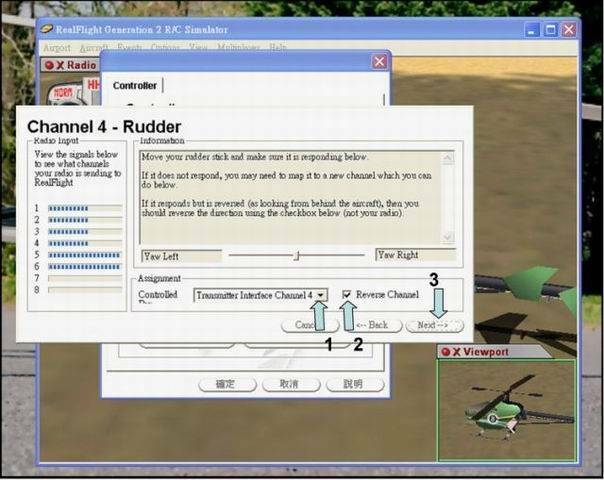Click the red dot on the Viewport panel
The width and height of the screenshot is (604, 480).
446,352
